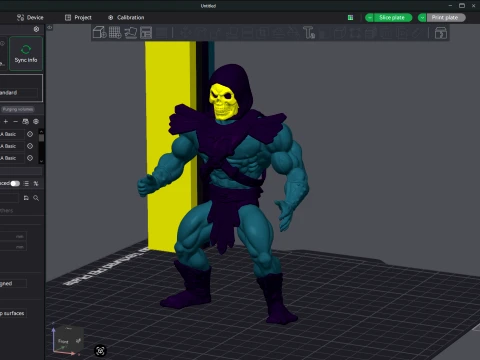Toggle the eye icon at viewport corner
This screenshot has width=480, height=360.
click(x=50, y=28)
